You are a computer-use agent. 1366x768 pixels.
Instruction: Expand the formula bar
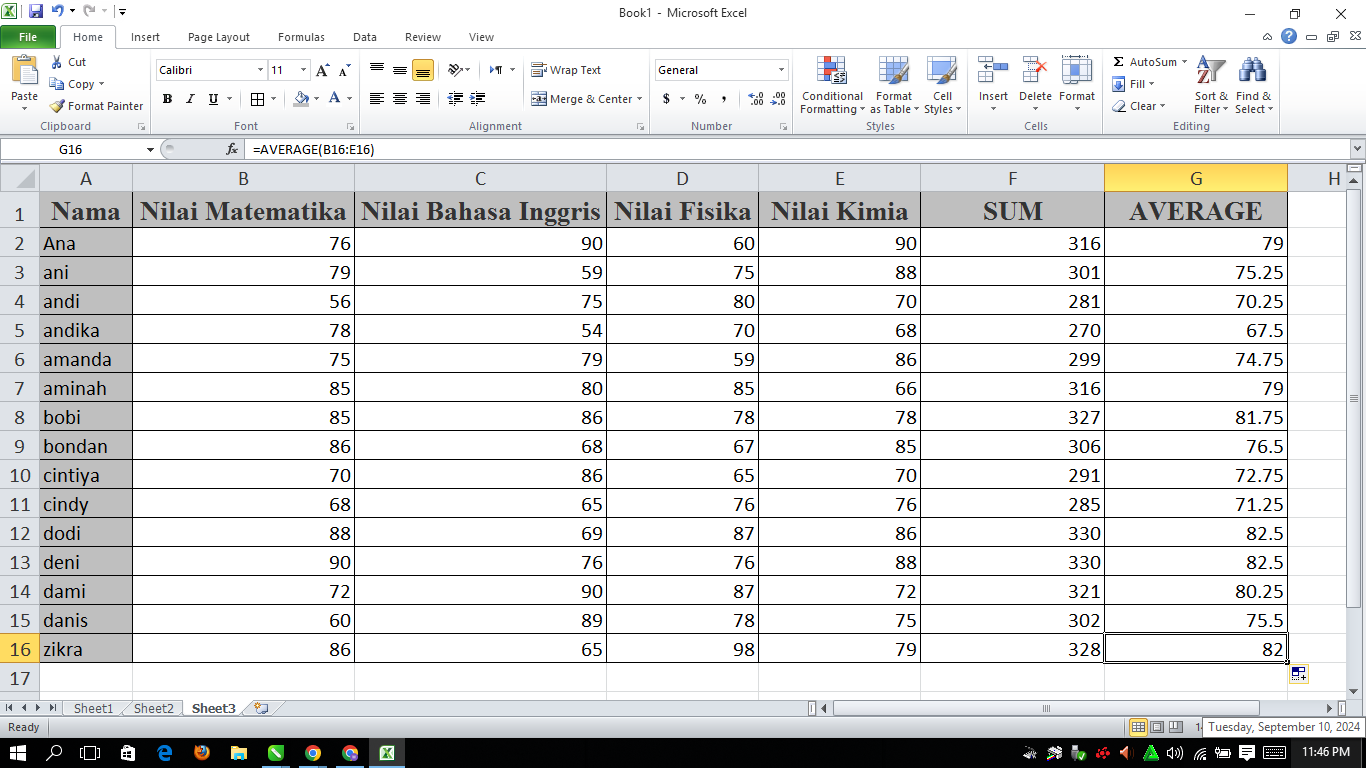click(1357, 148)
